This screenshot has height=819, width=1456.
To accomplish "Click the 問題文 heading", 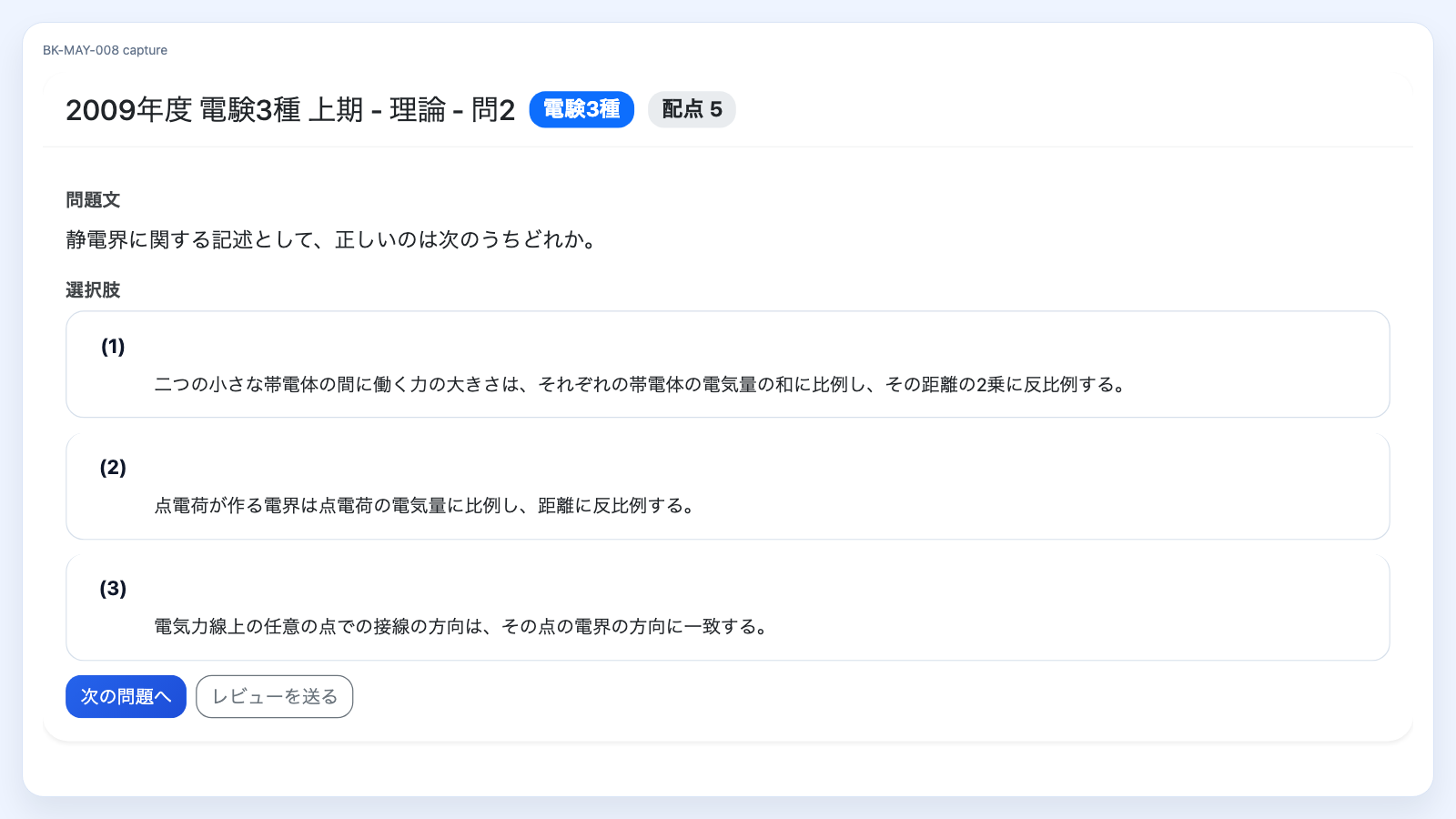I will click(x=93, y=200).
